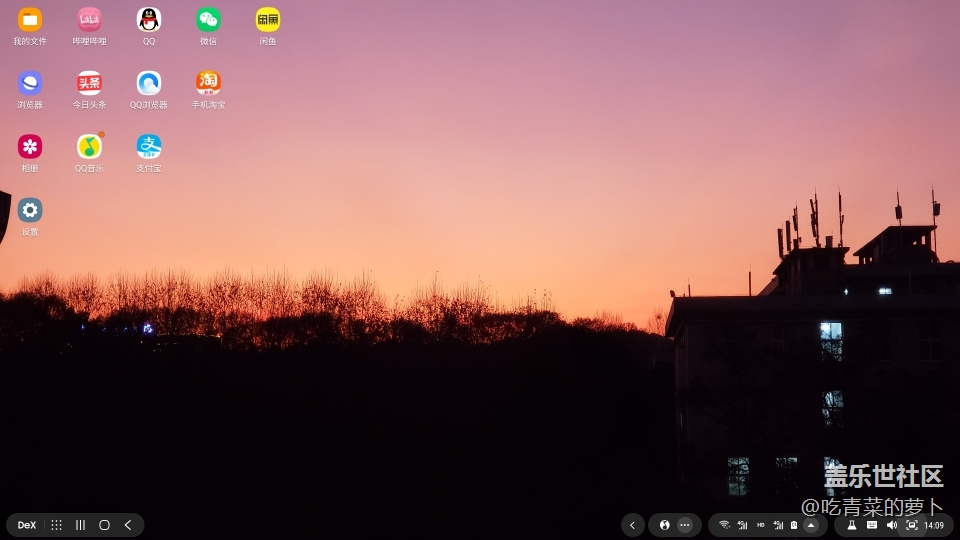Open the Gallery (相册) app

30,147
